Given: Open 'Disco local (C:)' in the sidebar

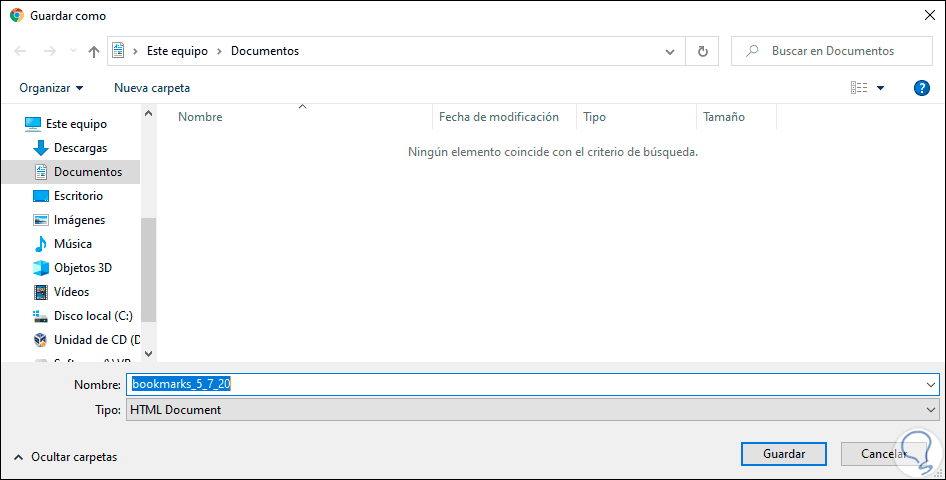Looking at the screenshot, I should 93,316.
